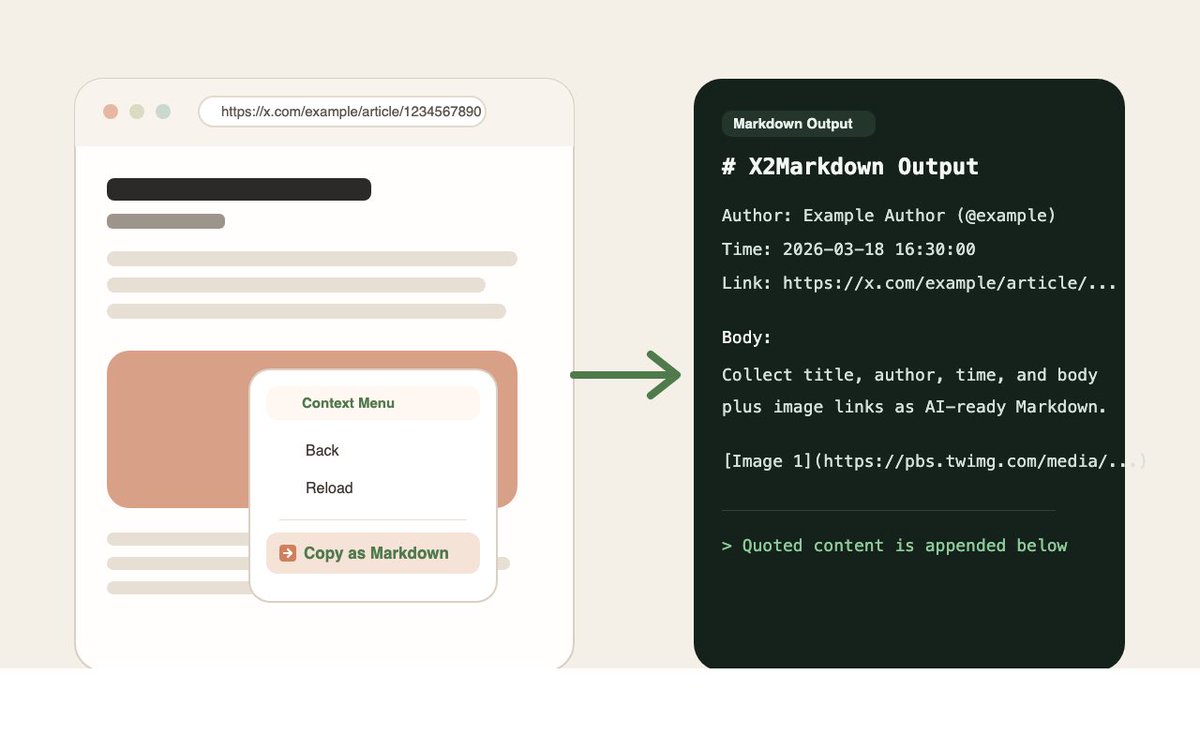Click 'plus image links as AI-ready Markdown.' line

(x=914, y=407)
